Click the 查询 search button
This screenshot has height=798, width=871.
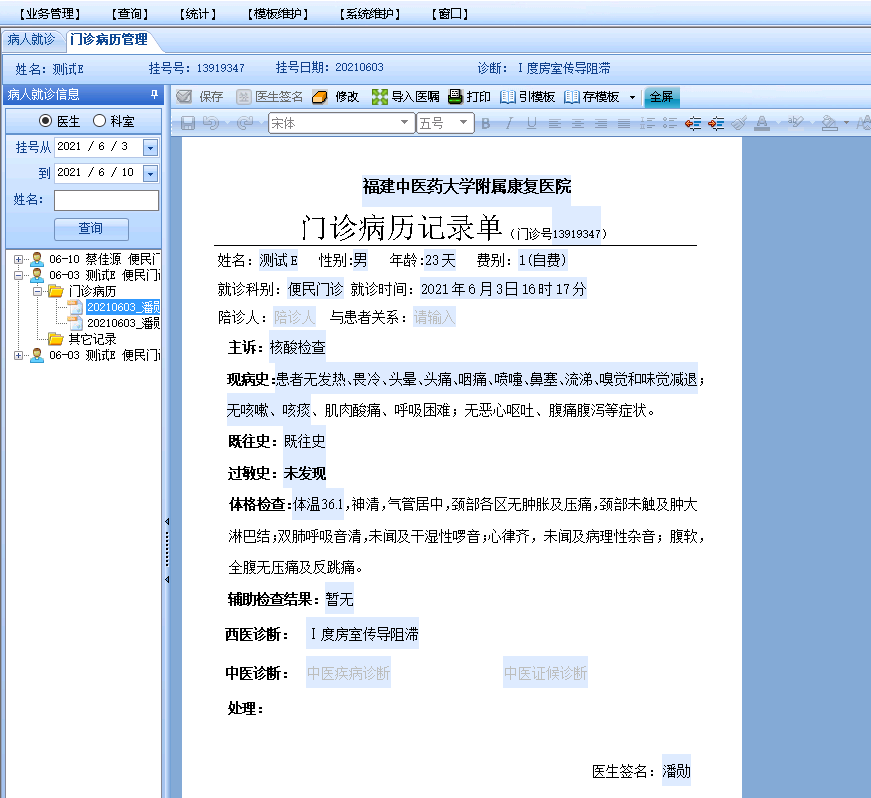click(x=91, y=229)
